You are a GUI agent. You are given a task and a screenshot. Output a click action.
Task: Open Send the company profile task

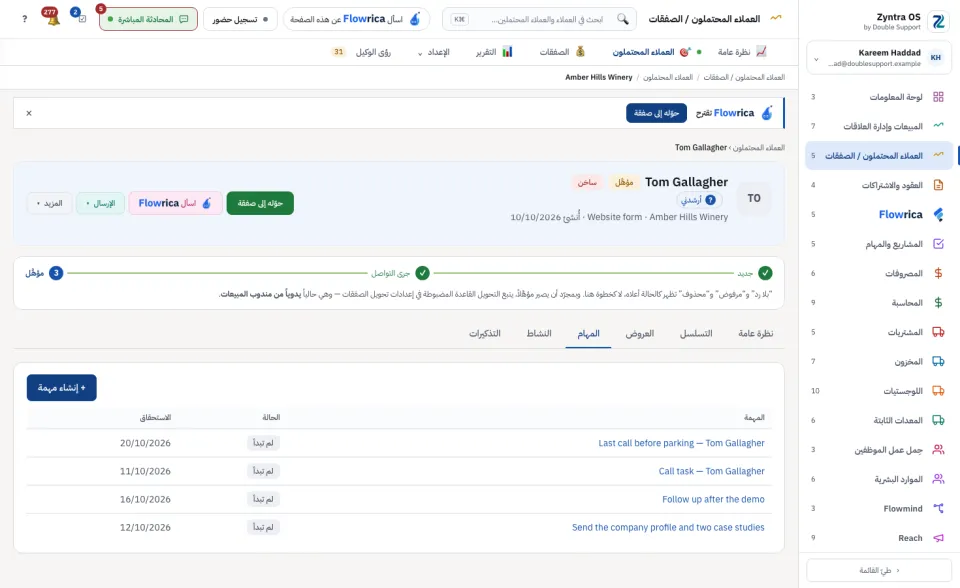tap(668, 527)
